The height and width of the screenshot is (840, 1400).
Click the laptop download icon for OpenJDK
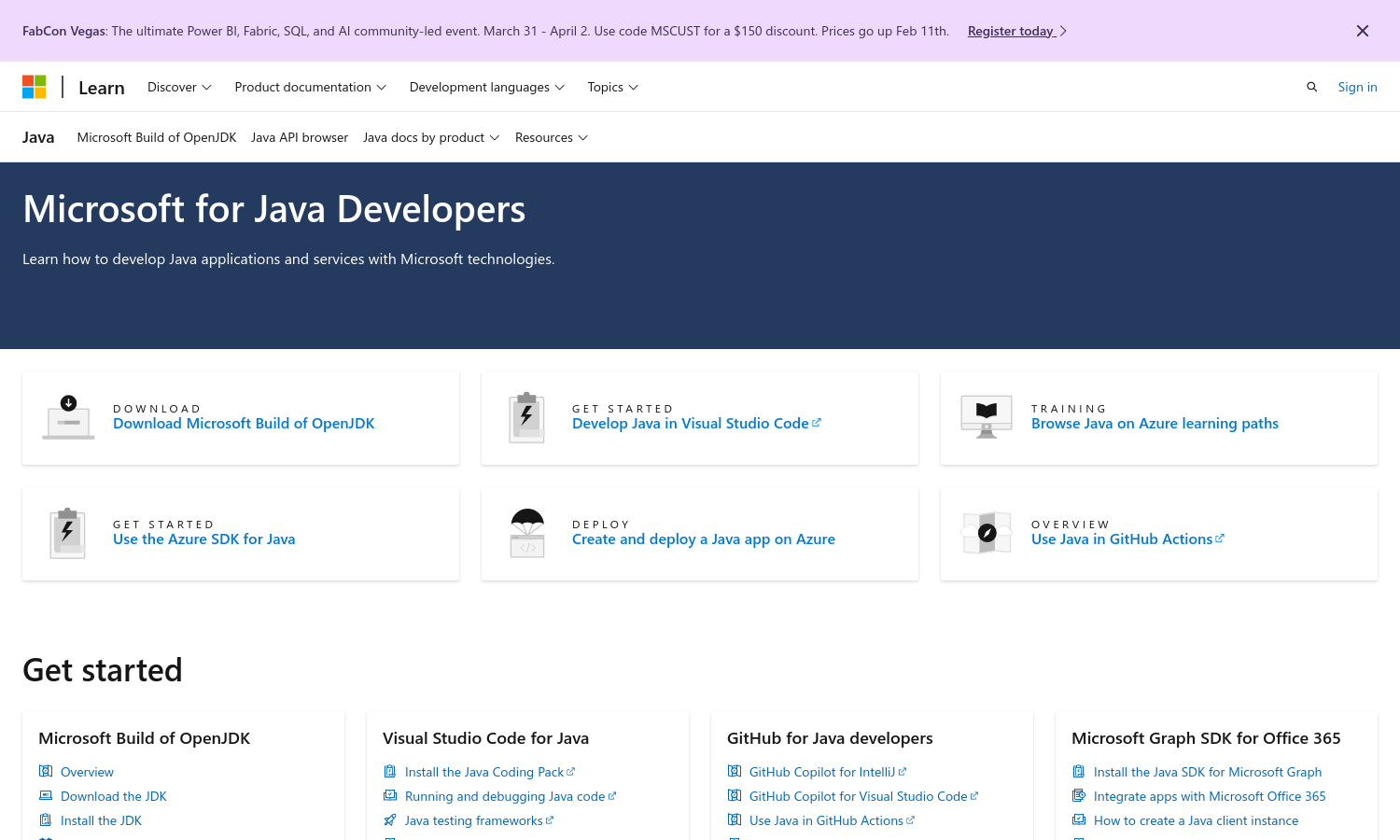coord(68,418)
